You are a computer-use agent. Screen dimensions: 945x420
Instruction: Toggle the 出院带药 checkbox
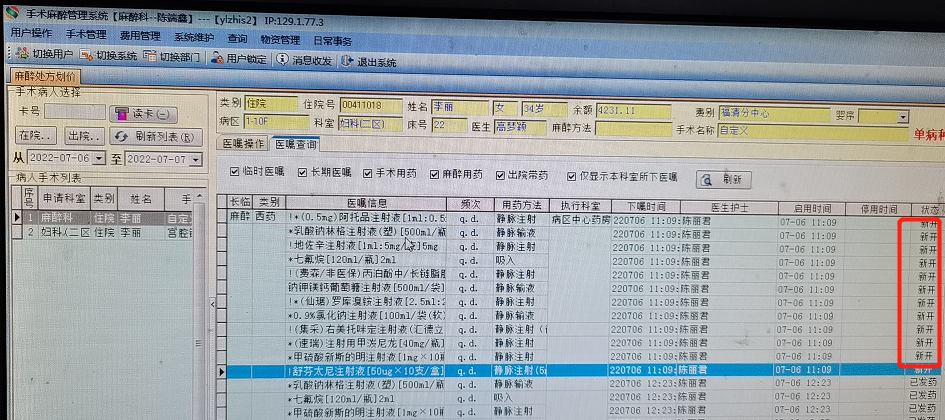[x=500, y=175]
